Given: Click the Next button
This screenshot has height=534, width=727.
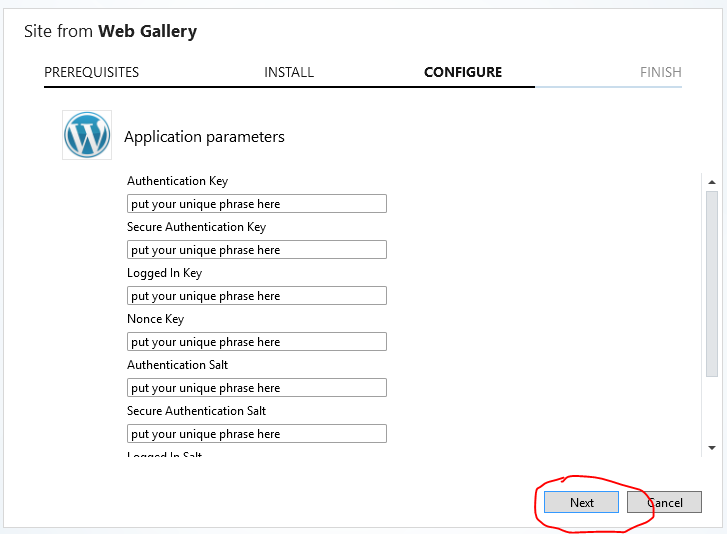Looking at the screenshot, I should coord(581,502).
